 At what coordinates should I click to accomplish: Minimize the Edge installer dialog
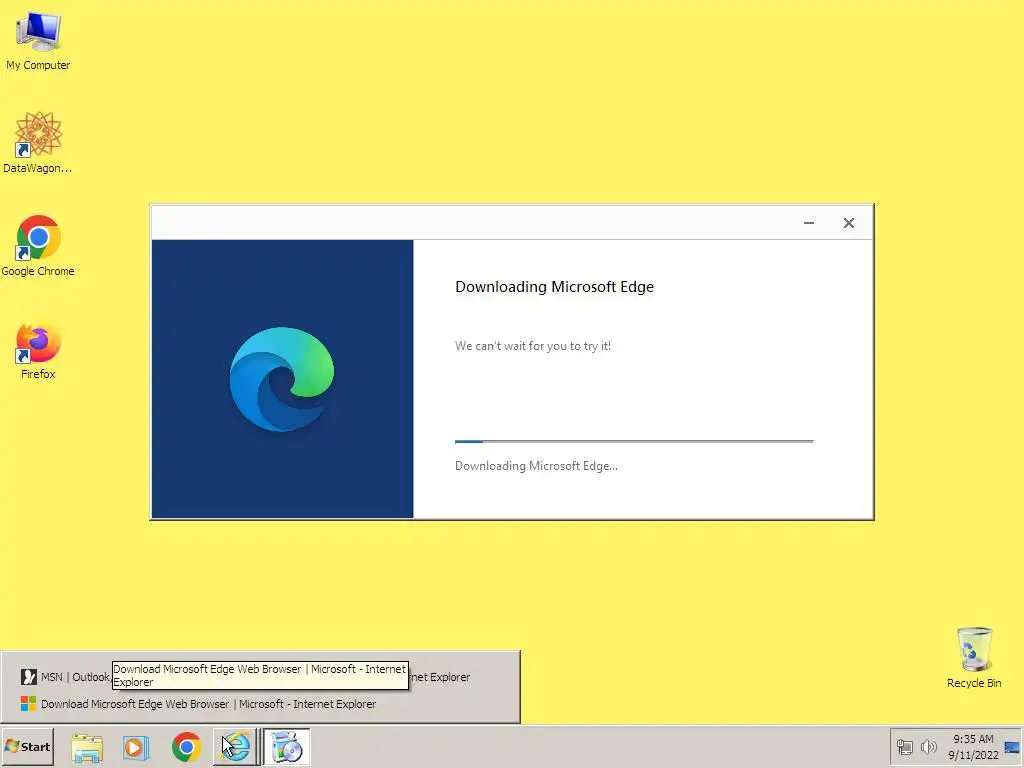pos(808,223)
